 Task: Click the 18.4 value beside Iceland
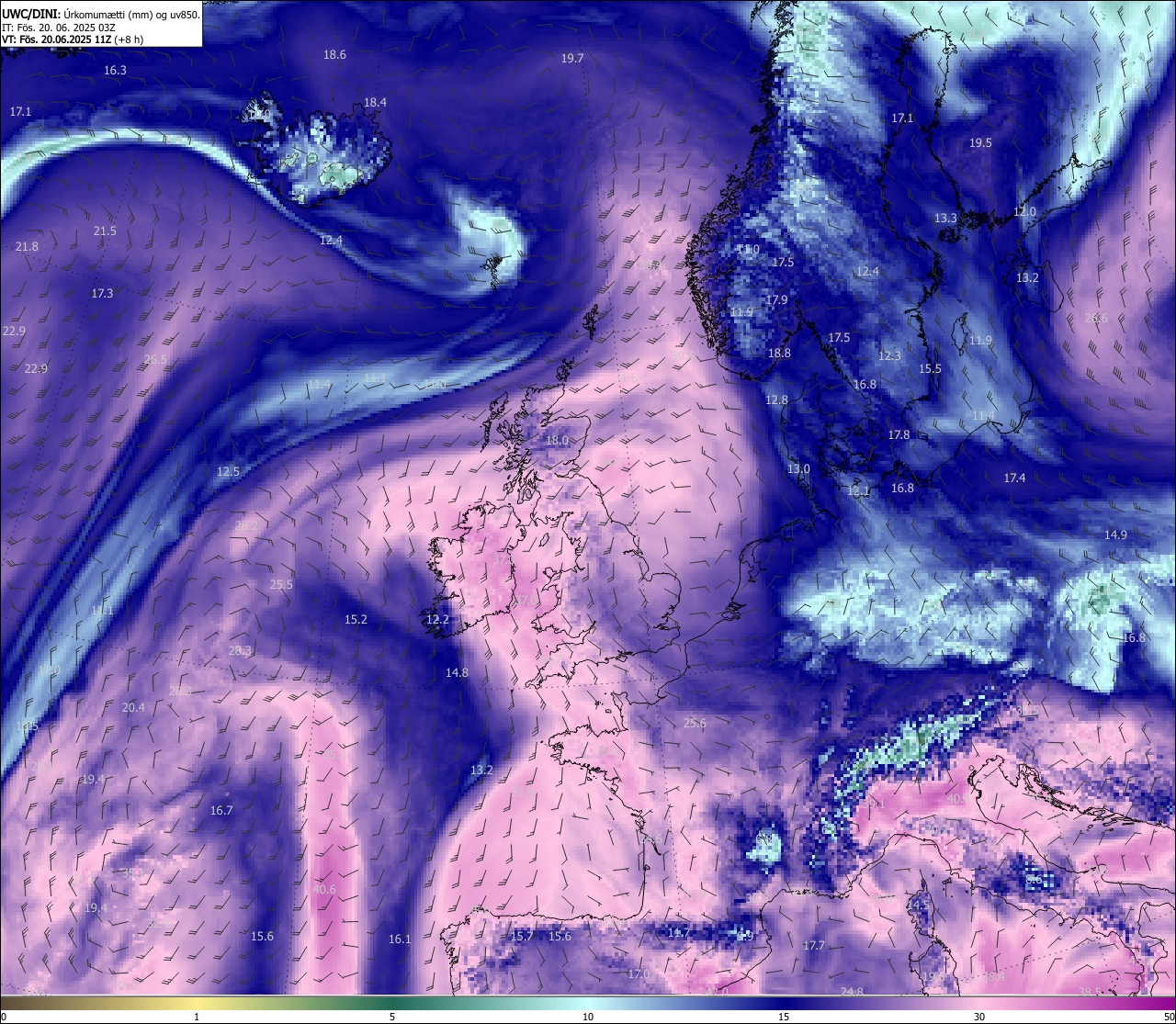[375, 103]
